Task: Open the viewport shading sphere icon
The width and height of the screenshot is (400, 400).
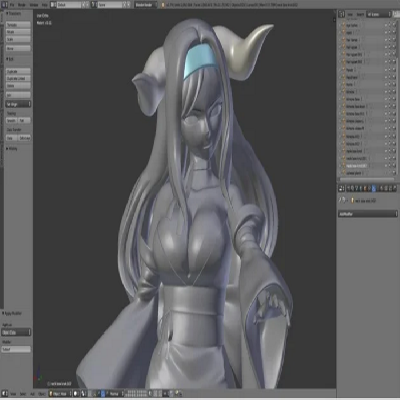Action: tap(76, 394)
